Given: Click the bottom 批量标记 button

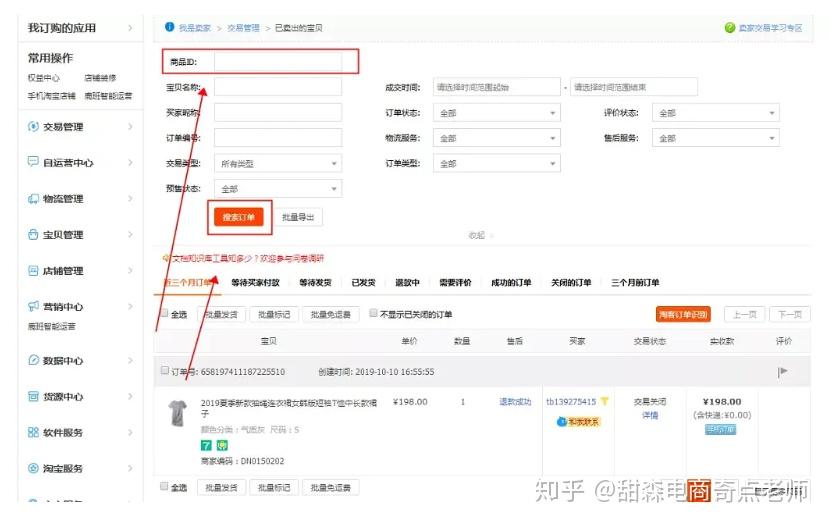Looking at the screenshot, I should (x=274, y=487).
